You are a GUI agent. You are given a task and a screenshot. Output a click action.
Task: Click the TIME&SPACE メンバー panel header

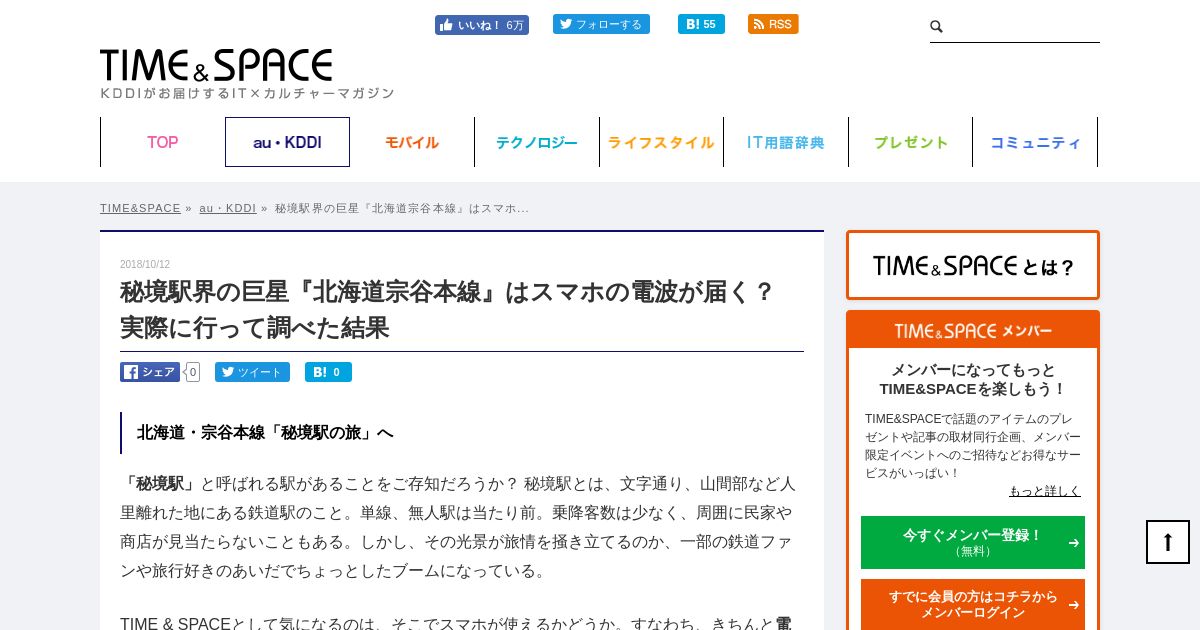click(x=973, y=330)
